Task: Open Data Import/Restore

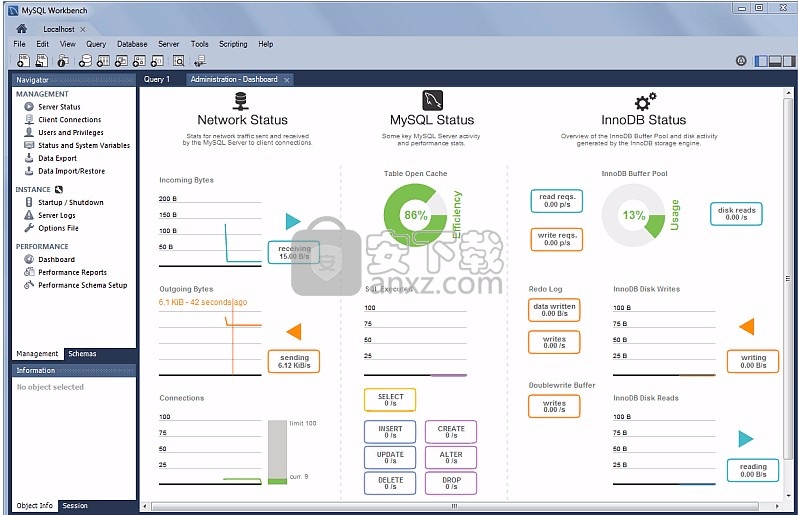Action: pyautogui.click(x=71, y=171)
